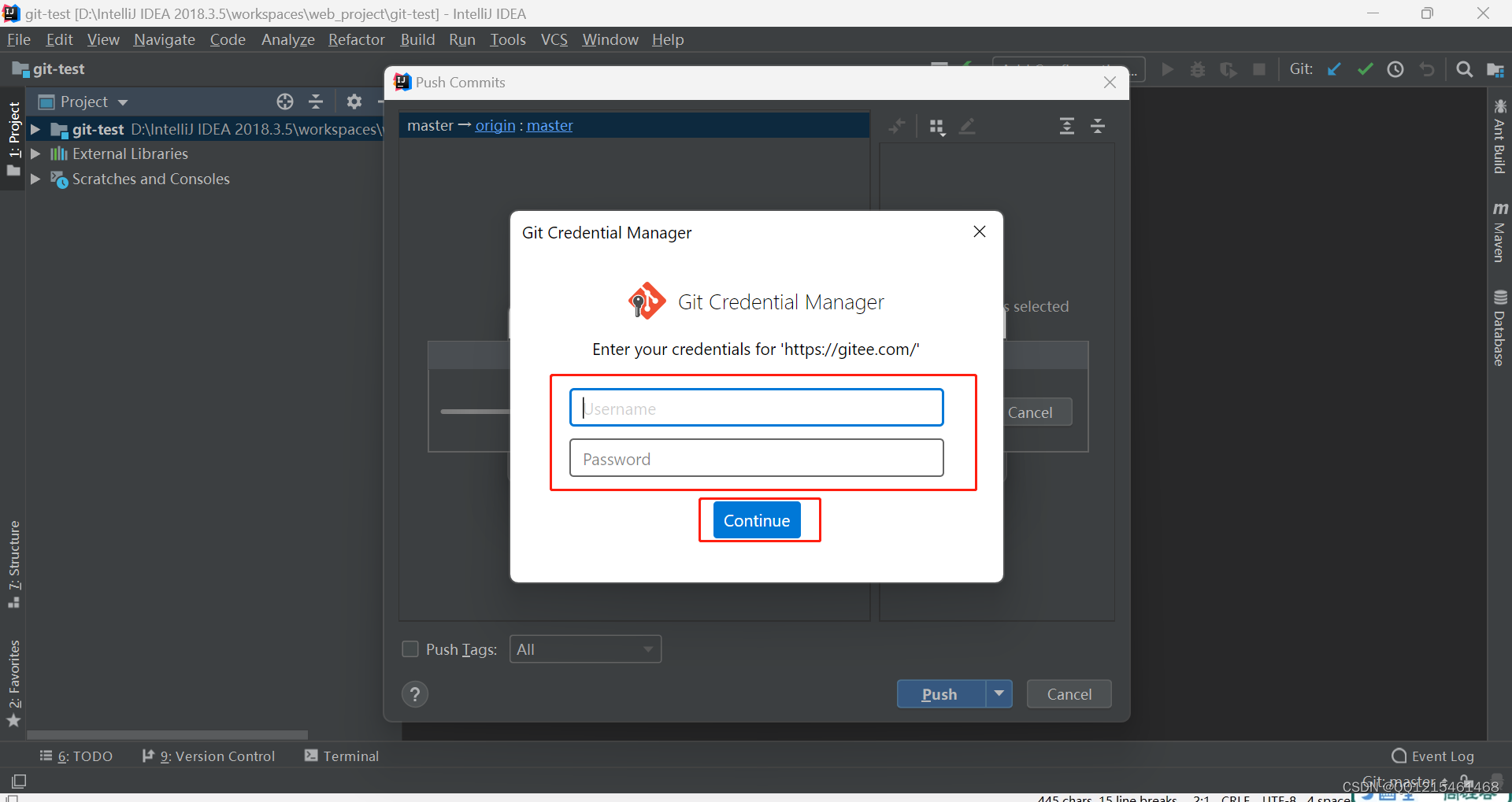This screenshot has height=802, width=1512.
Task: Click the Run triangle icon
Action: [x=1168, y=69]
